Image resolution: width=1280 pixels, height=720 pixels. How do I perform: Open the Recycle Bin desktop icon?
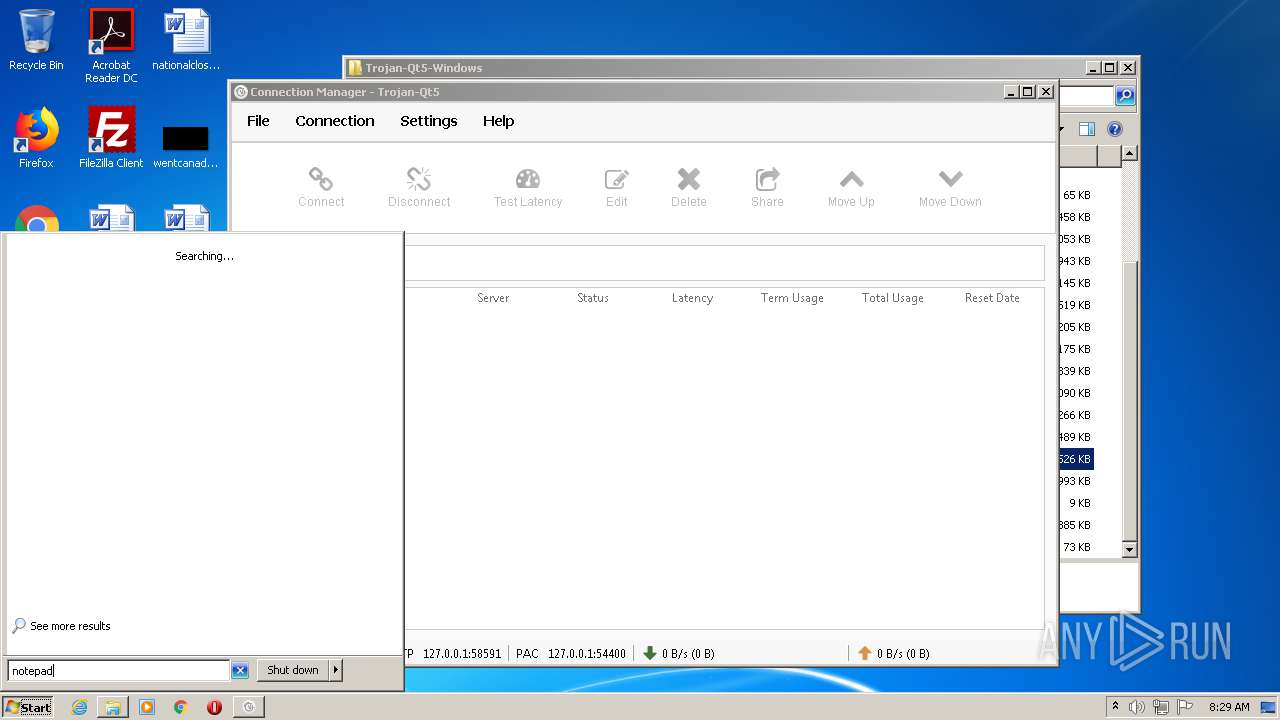pos(36,41)
